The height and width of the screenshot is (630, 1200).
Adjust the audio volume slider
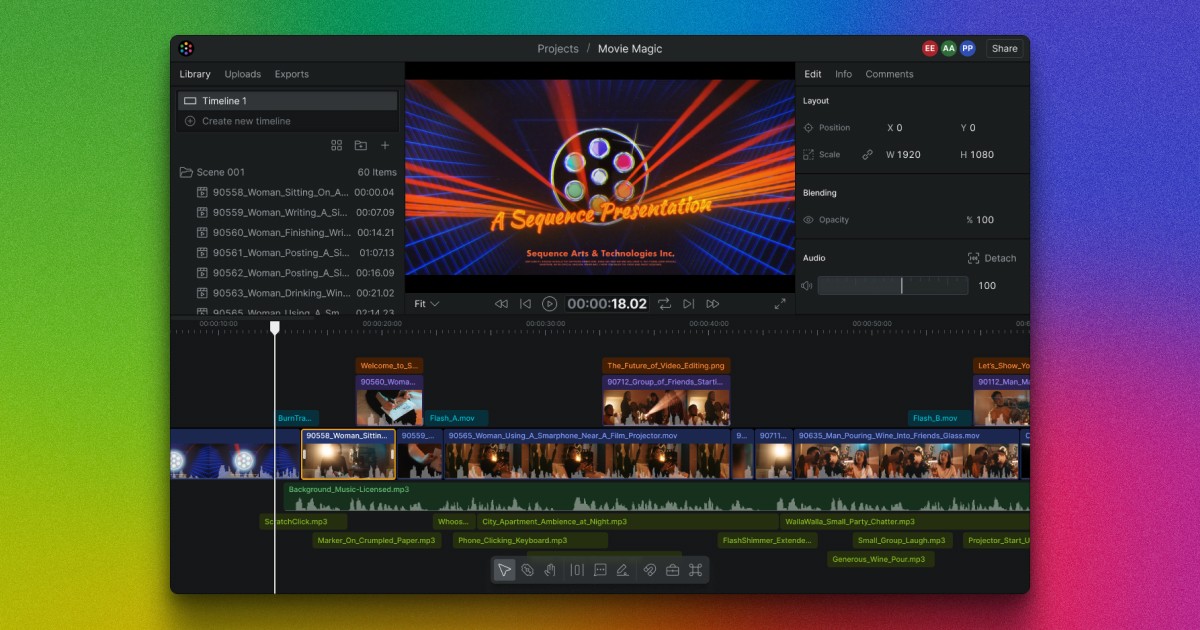(x=893, y=286)
